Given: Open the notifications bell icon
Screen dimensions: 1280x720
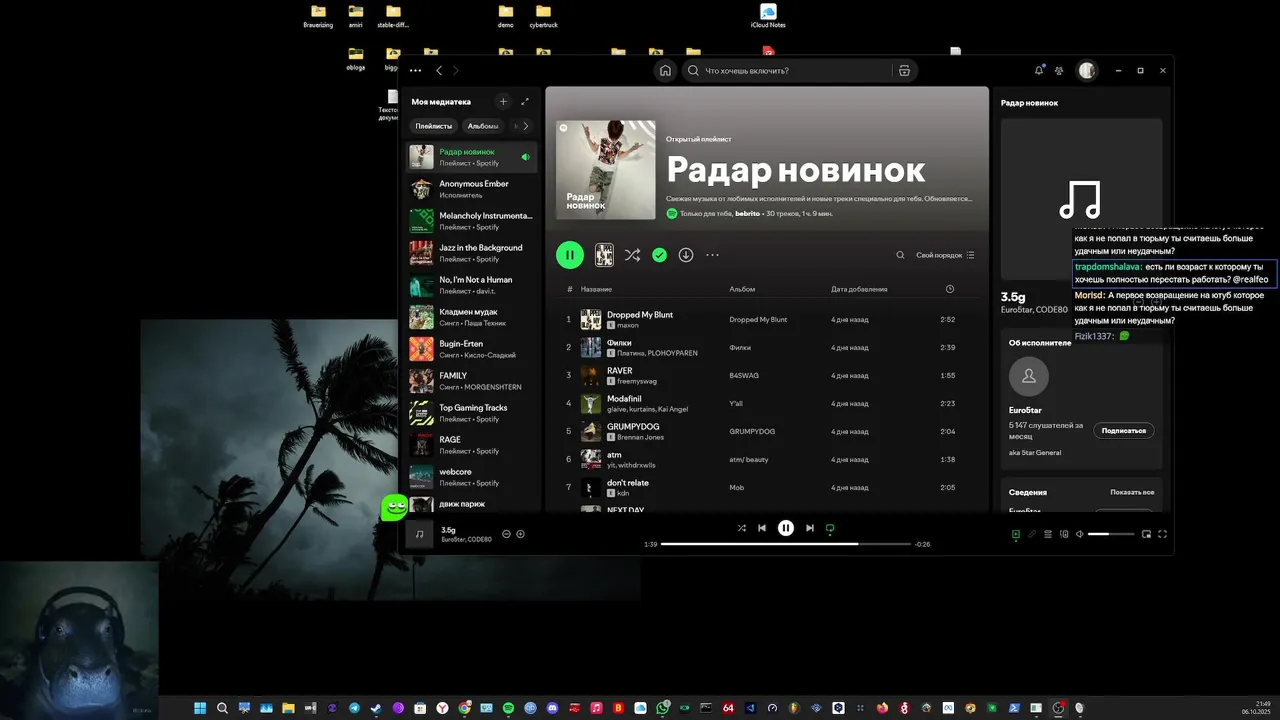Looking at the screenshot, I should [1039, 70].
